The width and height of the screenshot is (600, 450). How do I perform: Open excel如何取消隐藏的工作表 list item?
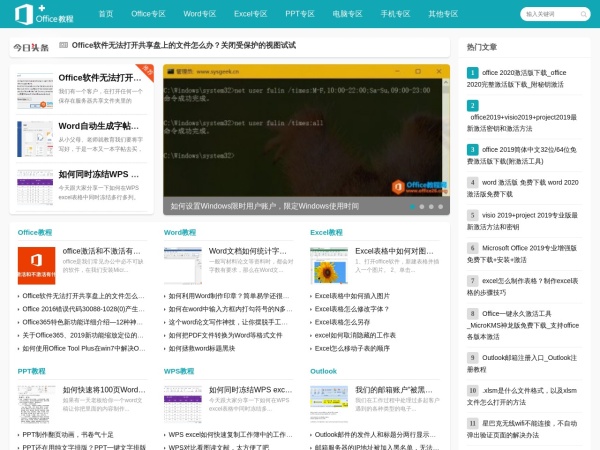coord(355,335)
